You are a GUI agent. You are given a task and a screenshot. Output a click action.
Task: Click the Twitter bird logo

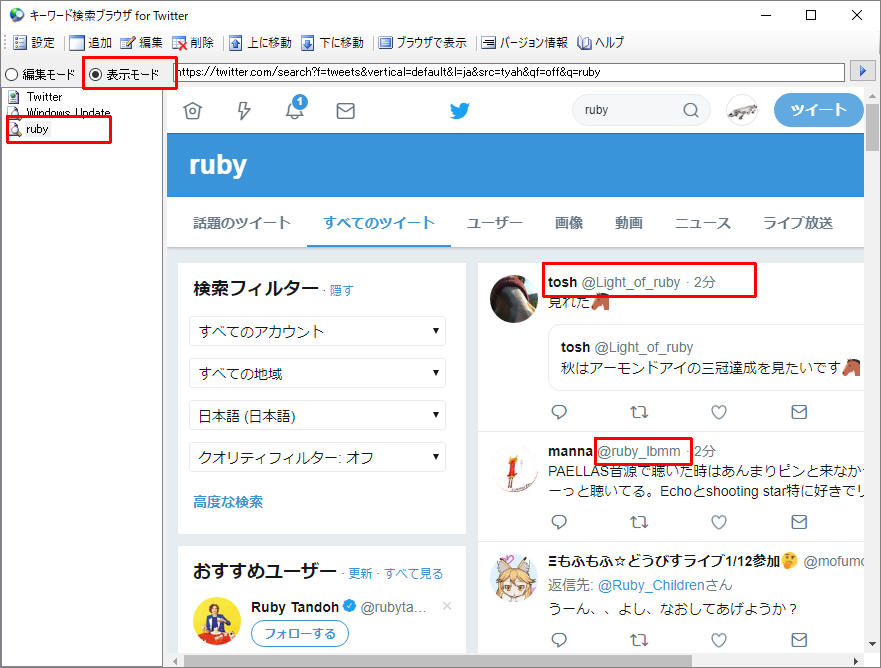click(x=460, y=111)
